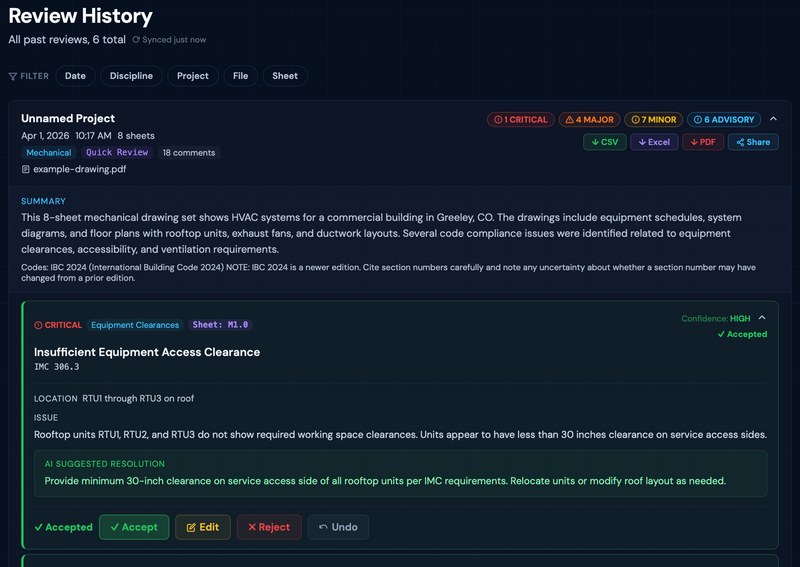
Task: Click the Apr 1, 2026 date text
Action: 45,136
